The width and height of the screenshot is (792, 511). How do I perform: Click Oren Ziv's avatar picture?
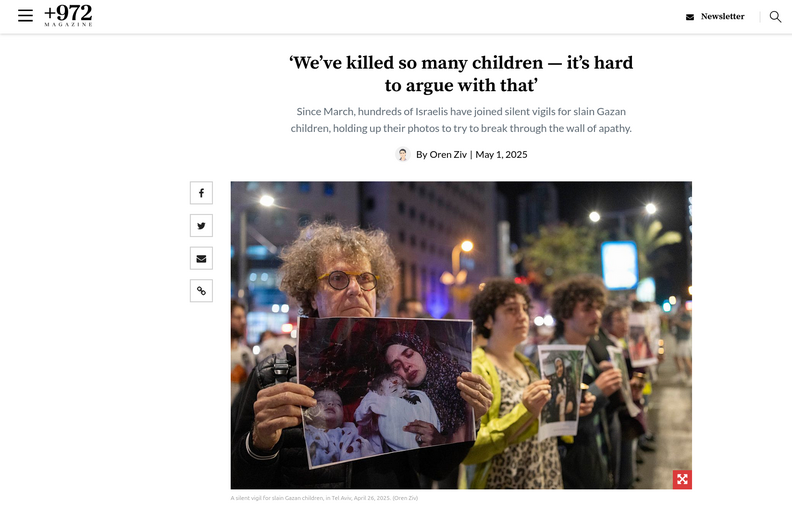coord(403,154)
